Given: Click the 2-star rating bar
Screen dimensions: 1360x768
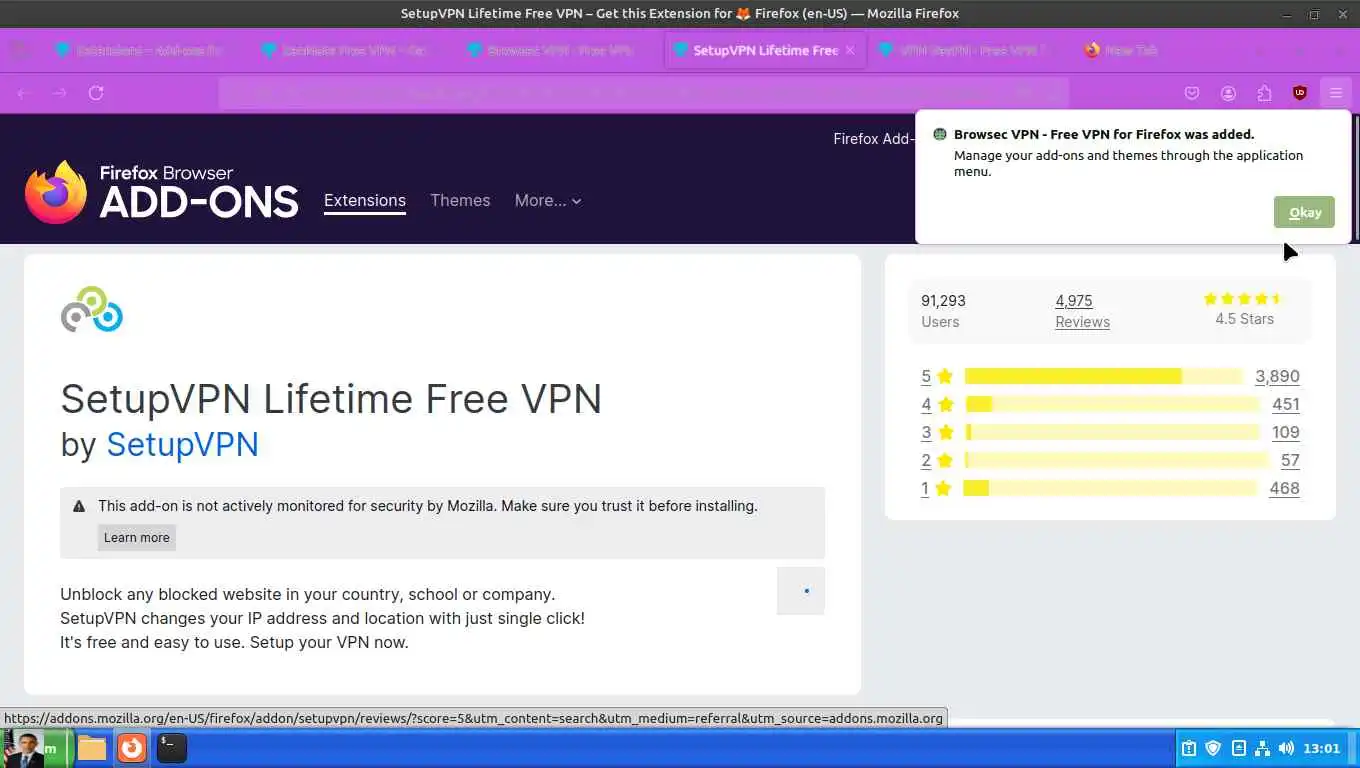Looking at the screenshot, I should point(1116,460).
